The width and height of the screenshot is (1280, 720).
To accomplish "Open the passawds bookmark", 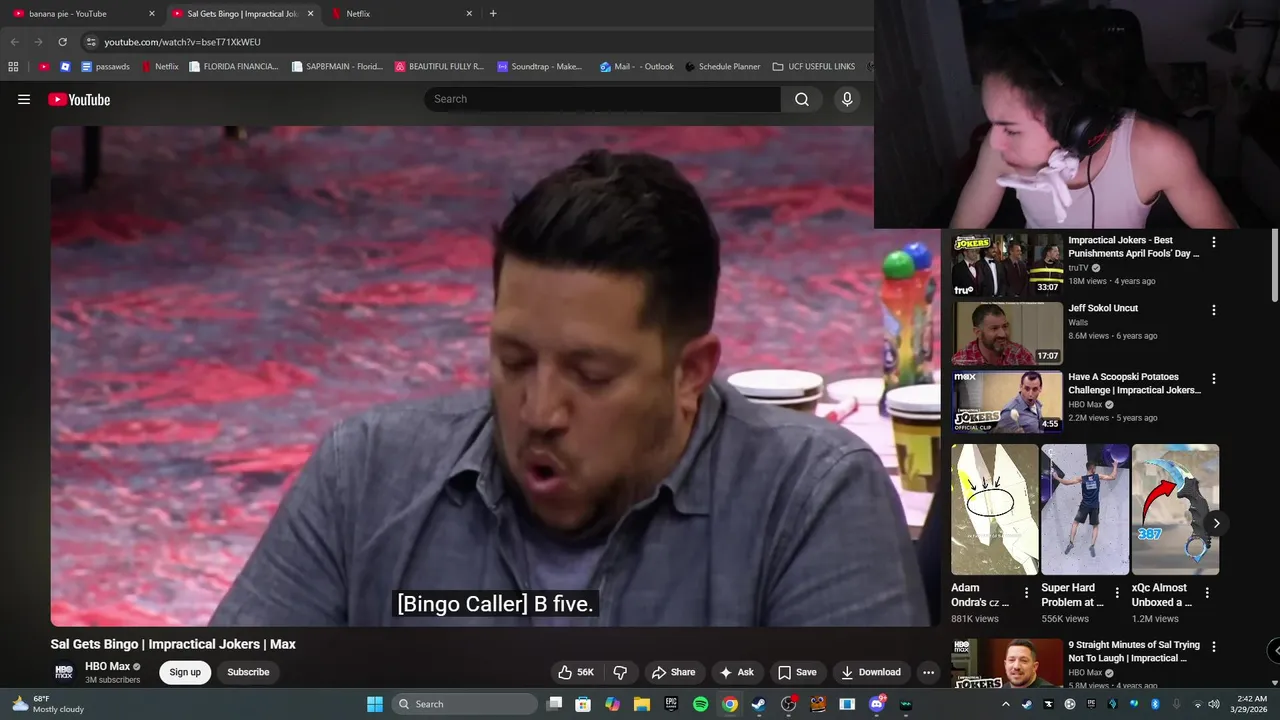I will tap(105, 67).
